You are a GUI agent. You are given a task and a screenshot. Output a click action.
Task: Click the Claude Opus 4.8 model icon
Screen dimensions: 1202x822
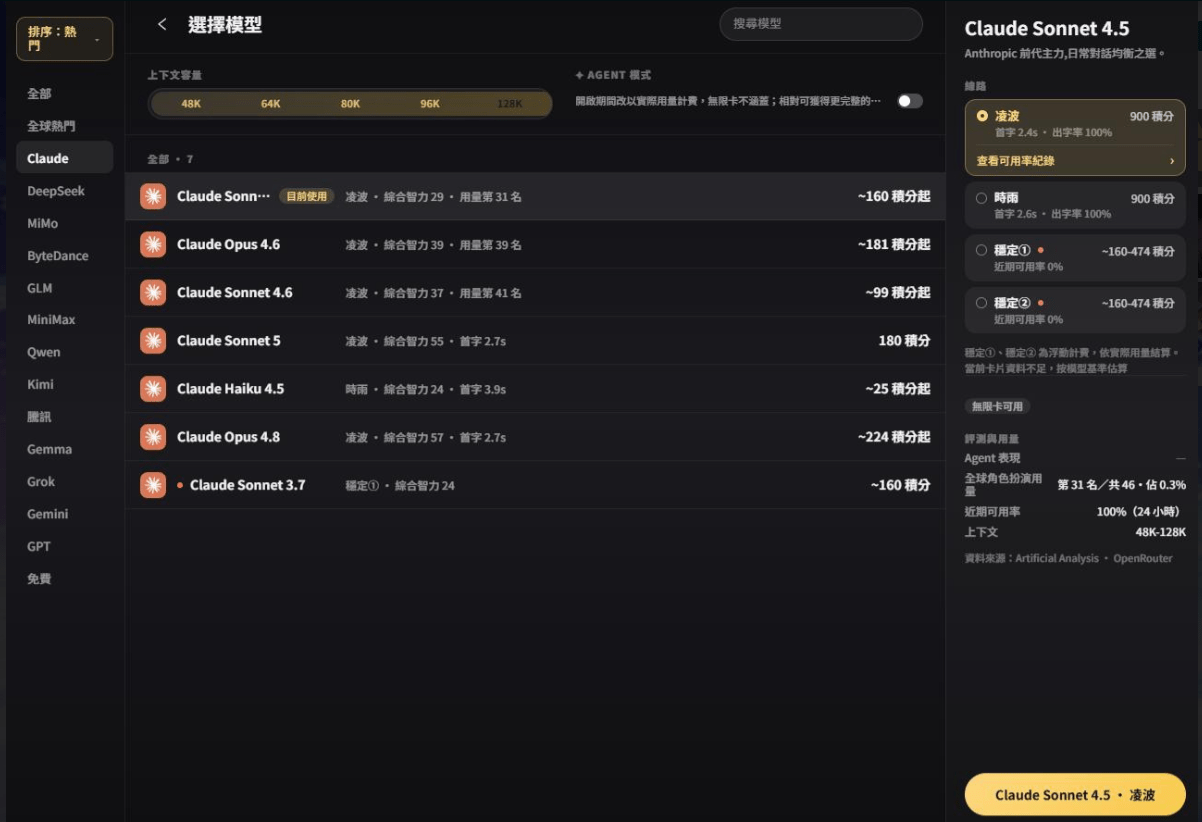click(153, 436)
